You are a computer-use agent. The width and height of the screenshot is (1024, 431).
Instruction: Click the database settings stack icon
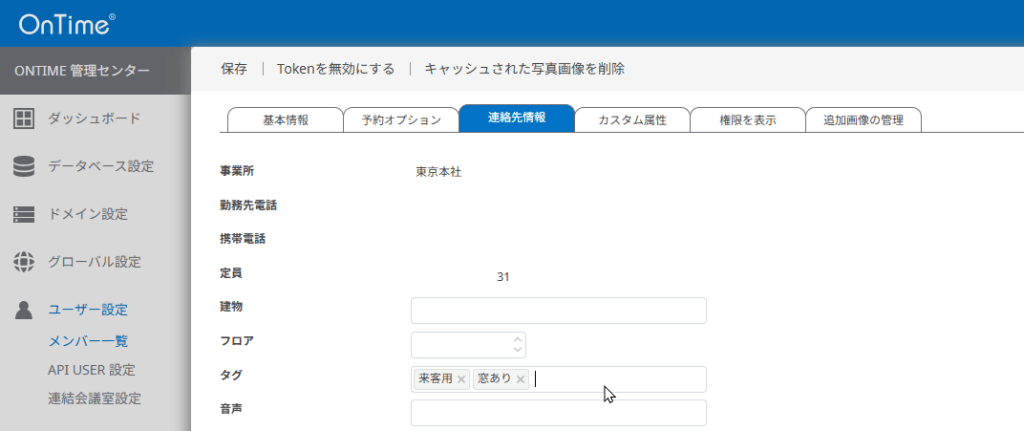(24, 167)
